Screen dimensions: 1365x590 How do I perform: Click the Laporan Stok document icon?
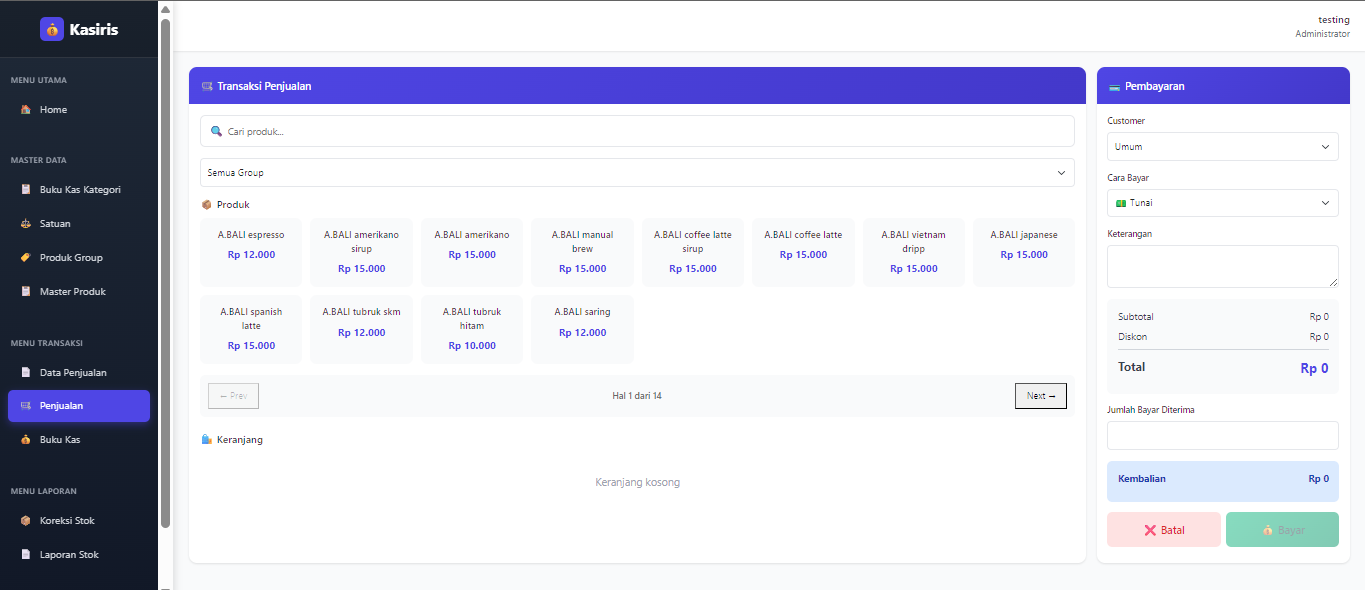pos(26,555)
